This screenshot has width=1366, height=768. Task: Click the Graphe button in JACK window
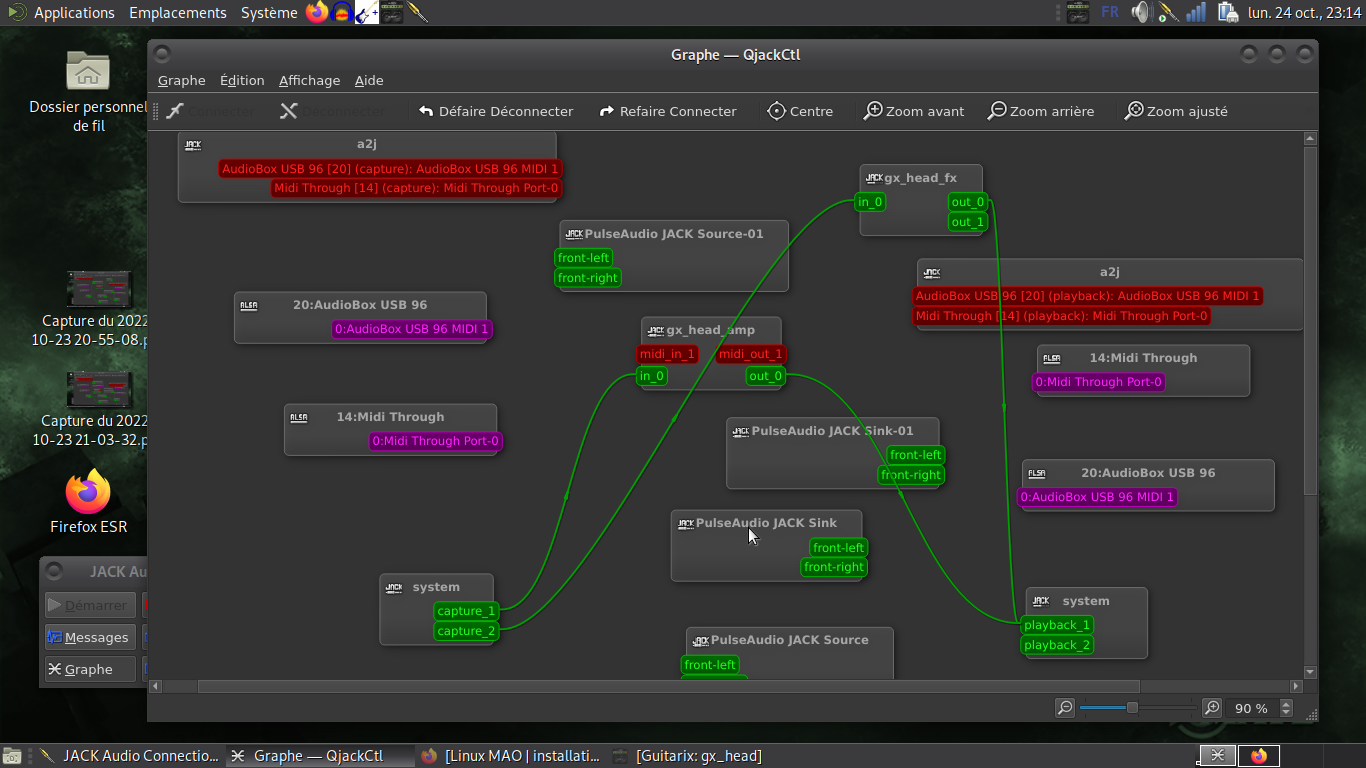coord(90,669)
